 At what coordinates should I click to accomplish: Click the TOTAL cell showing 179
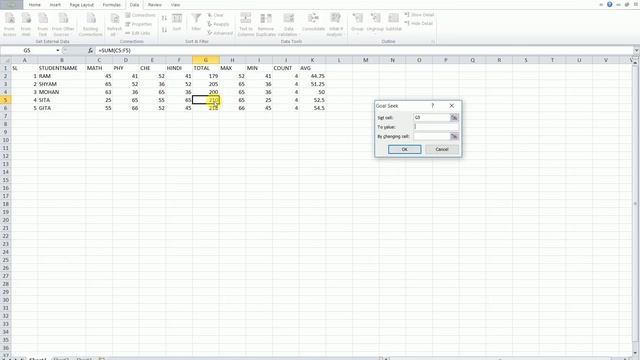click(206, 76)
